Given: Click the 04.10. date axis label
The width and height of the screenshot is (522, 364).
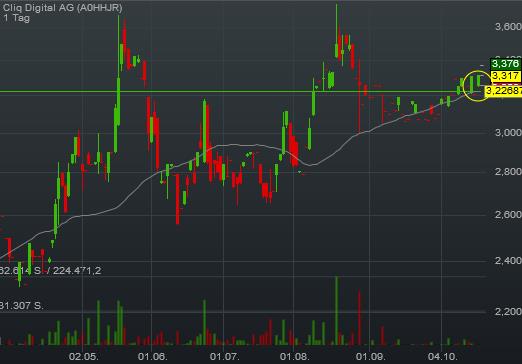Looking at the screenshot, I should 443,357.
